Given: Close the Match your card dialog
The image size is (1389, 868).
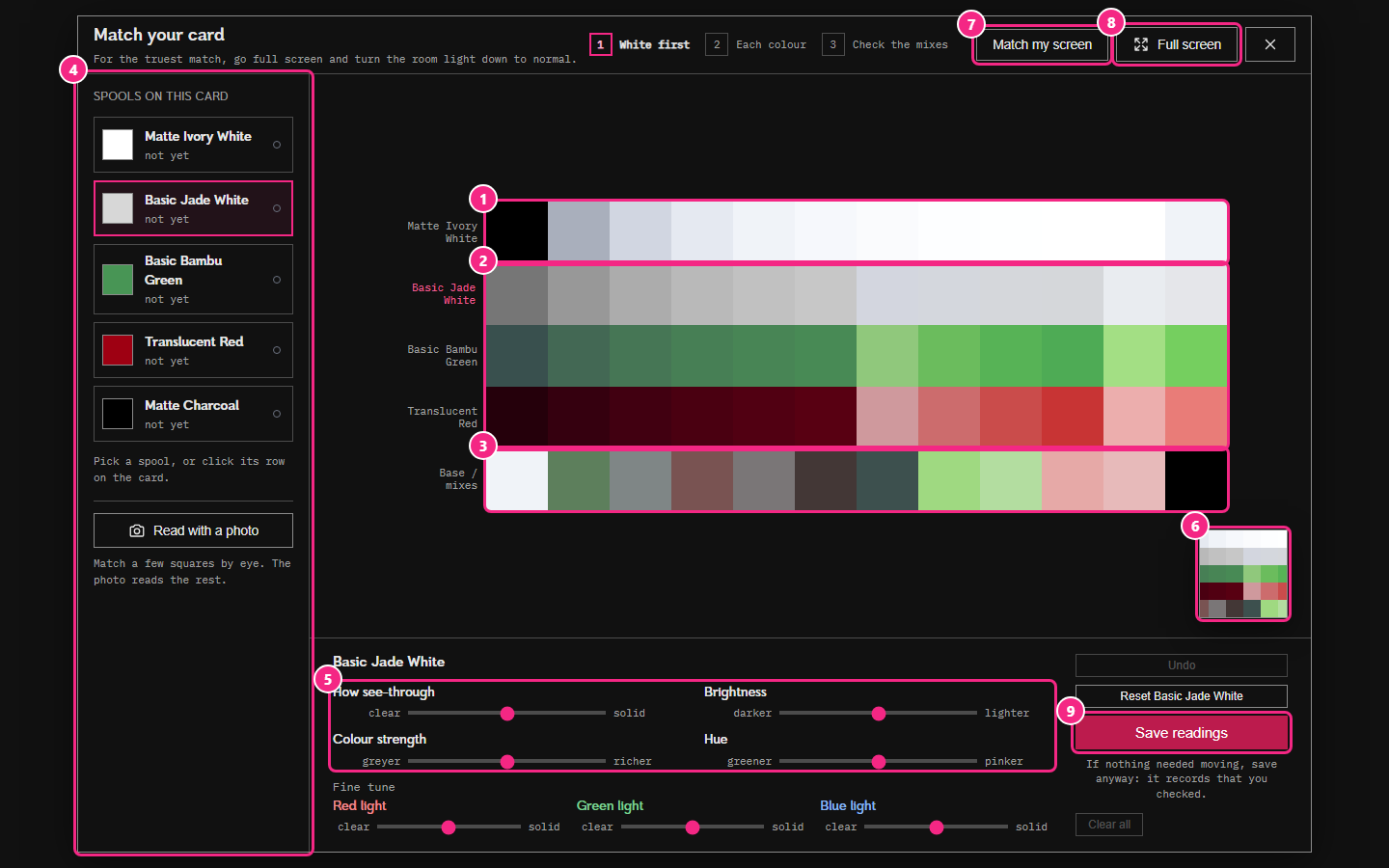Looking at the screenshot, I should click(x=1270, y=44).
